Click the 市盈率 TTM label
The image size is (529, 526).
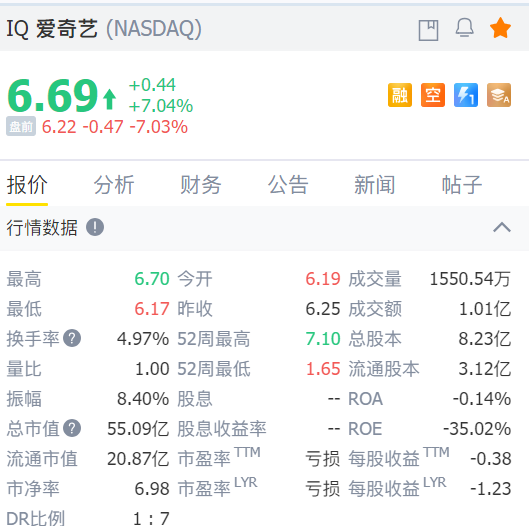219,457
